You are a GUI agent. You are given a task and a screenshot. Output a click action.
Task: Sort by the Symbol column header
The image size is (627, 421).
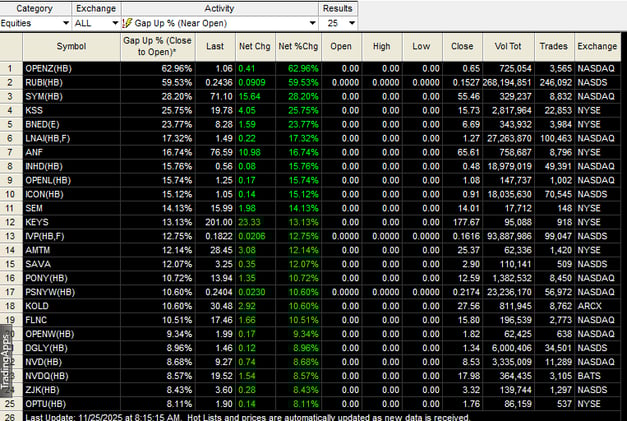71,46
